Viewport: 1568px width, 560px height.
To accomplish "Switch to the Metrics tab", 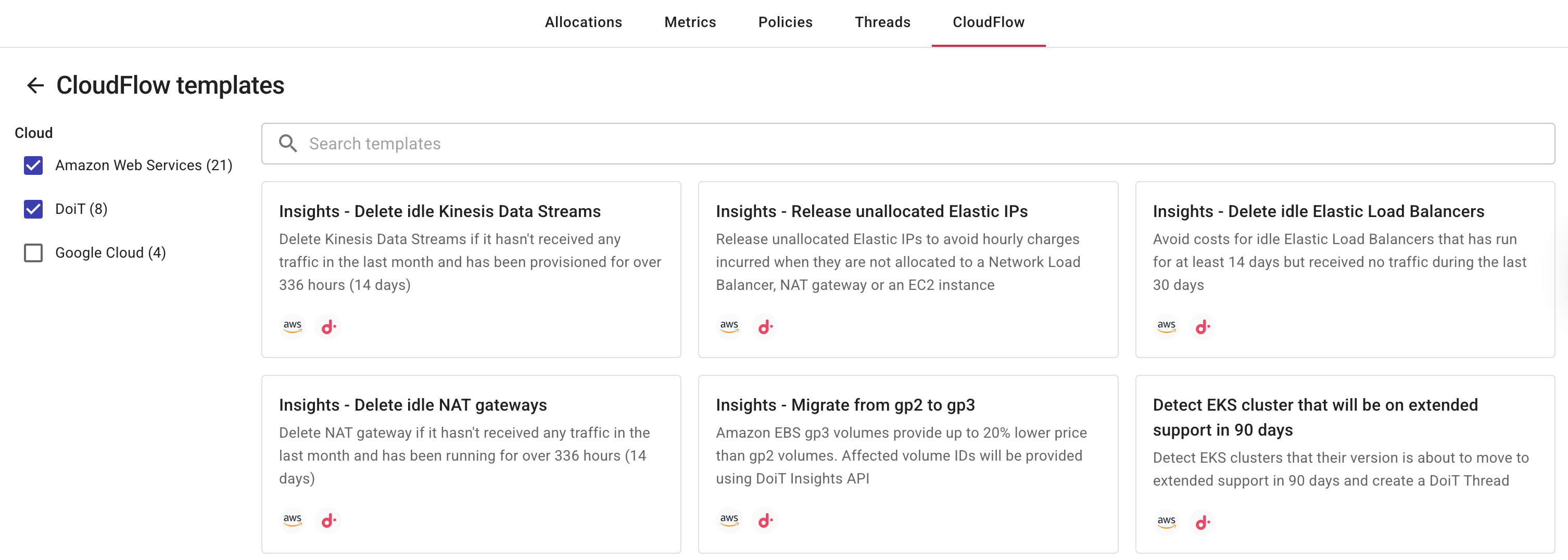I will point(690,22).
